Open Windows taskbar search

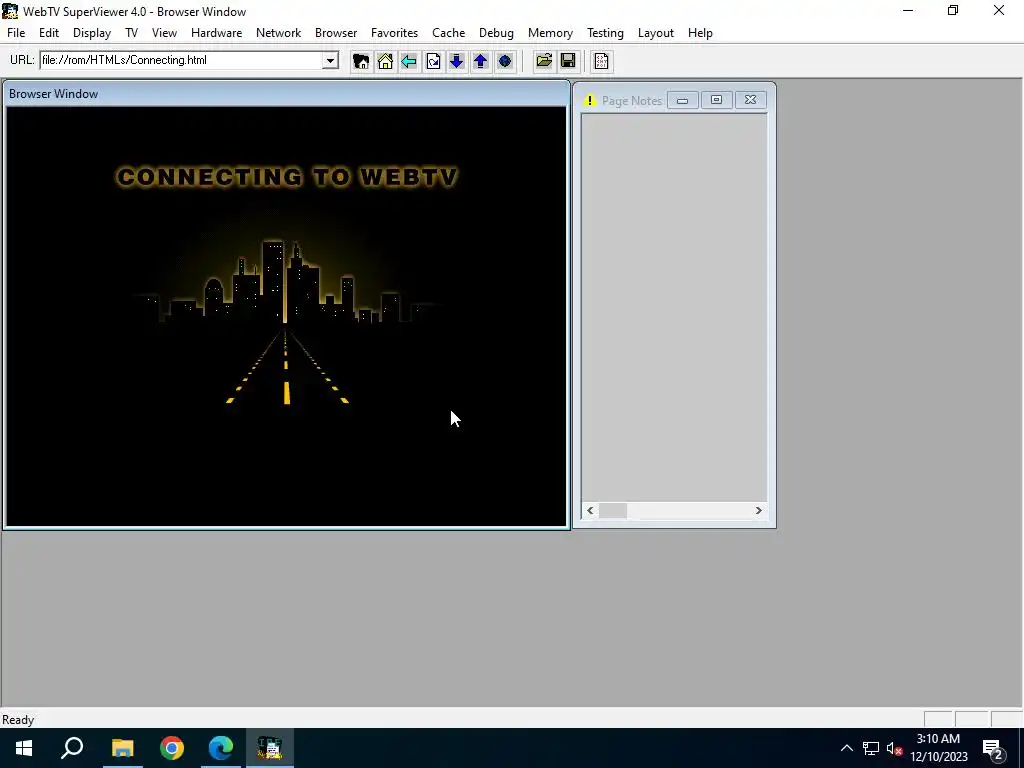point(72,748)
